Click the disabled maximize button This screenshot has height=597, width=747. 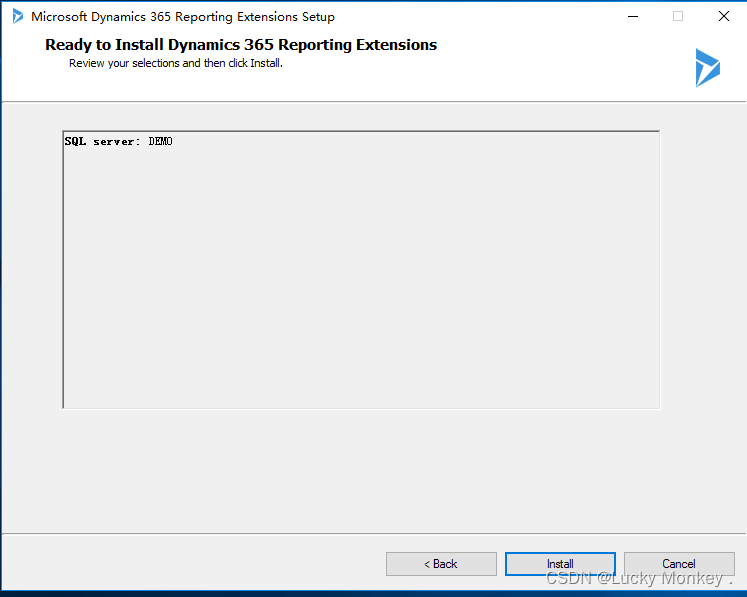pyautogui.click(x=678, y=16)
